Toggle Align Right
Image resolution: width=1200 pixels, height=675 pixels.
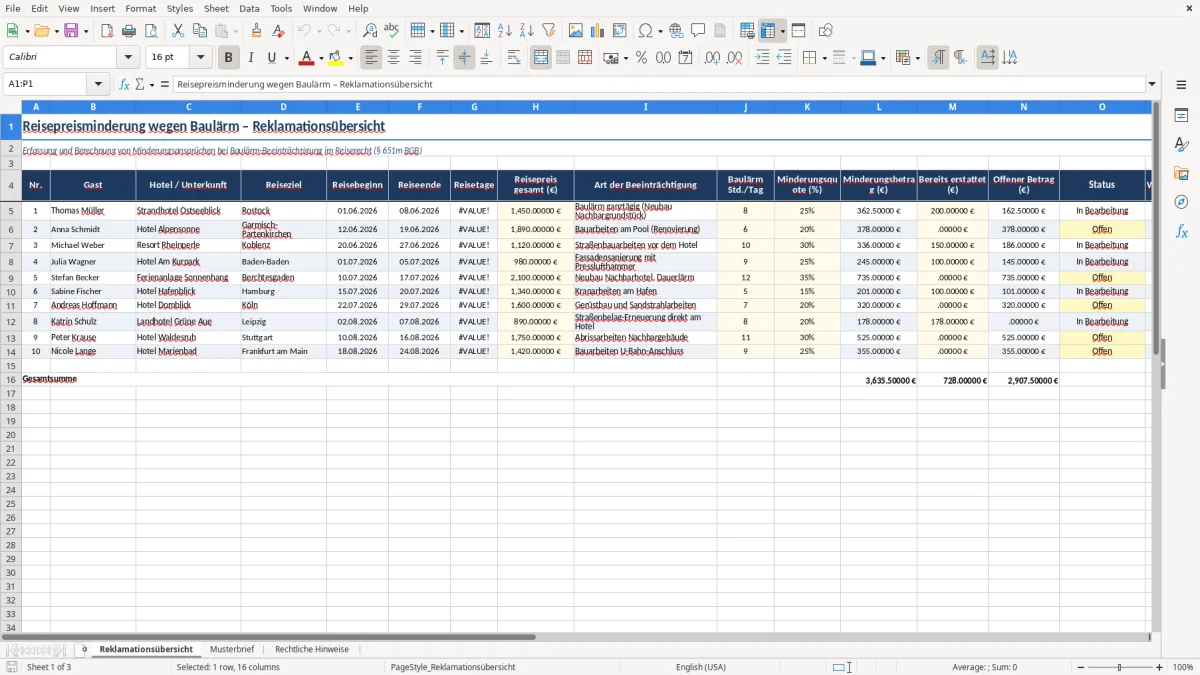[415, 58]
